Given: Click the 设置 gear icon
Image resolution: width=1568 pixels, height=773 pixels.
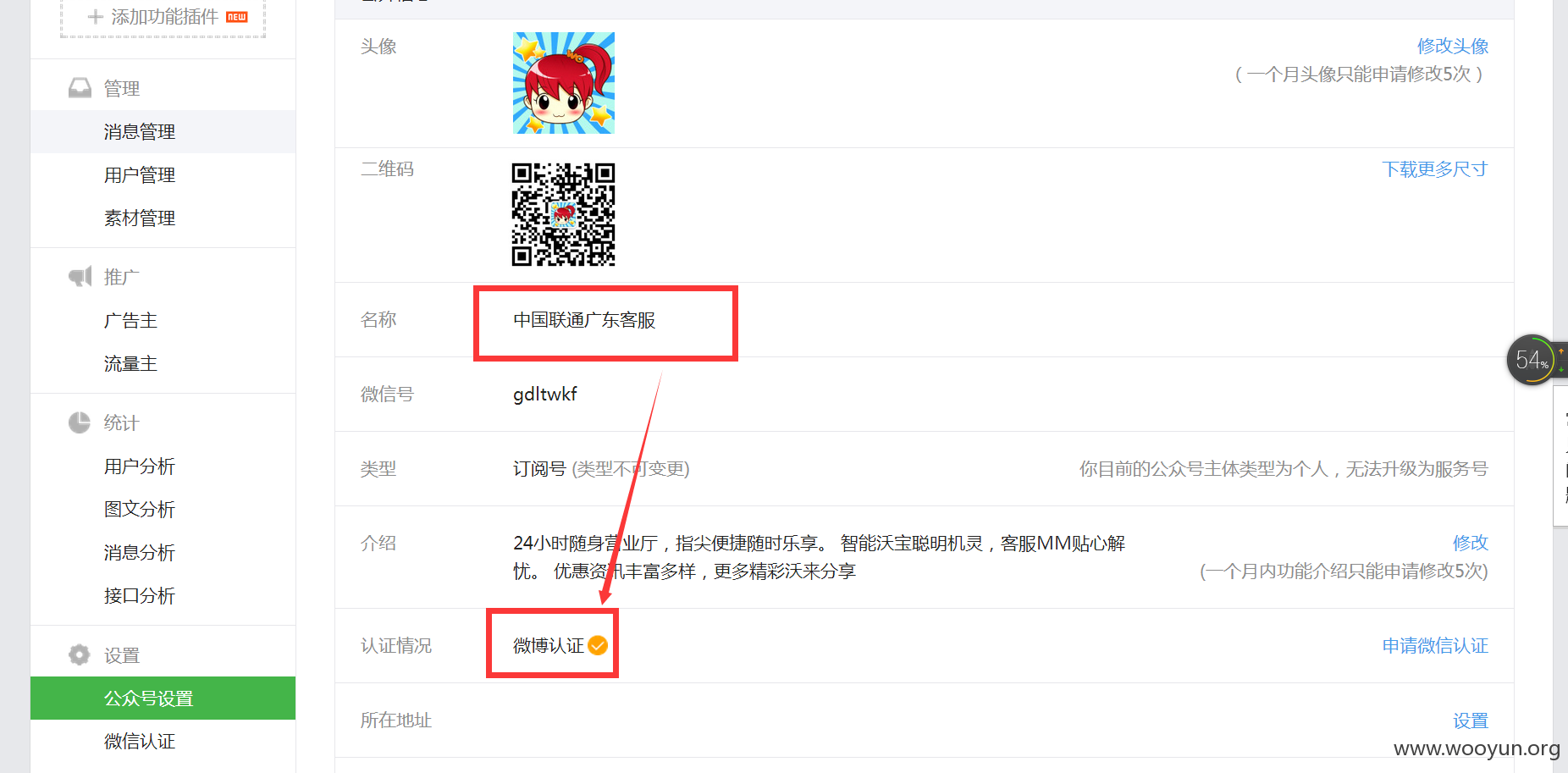Looking at the screenshot, I should 80,654.
